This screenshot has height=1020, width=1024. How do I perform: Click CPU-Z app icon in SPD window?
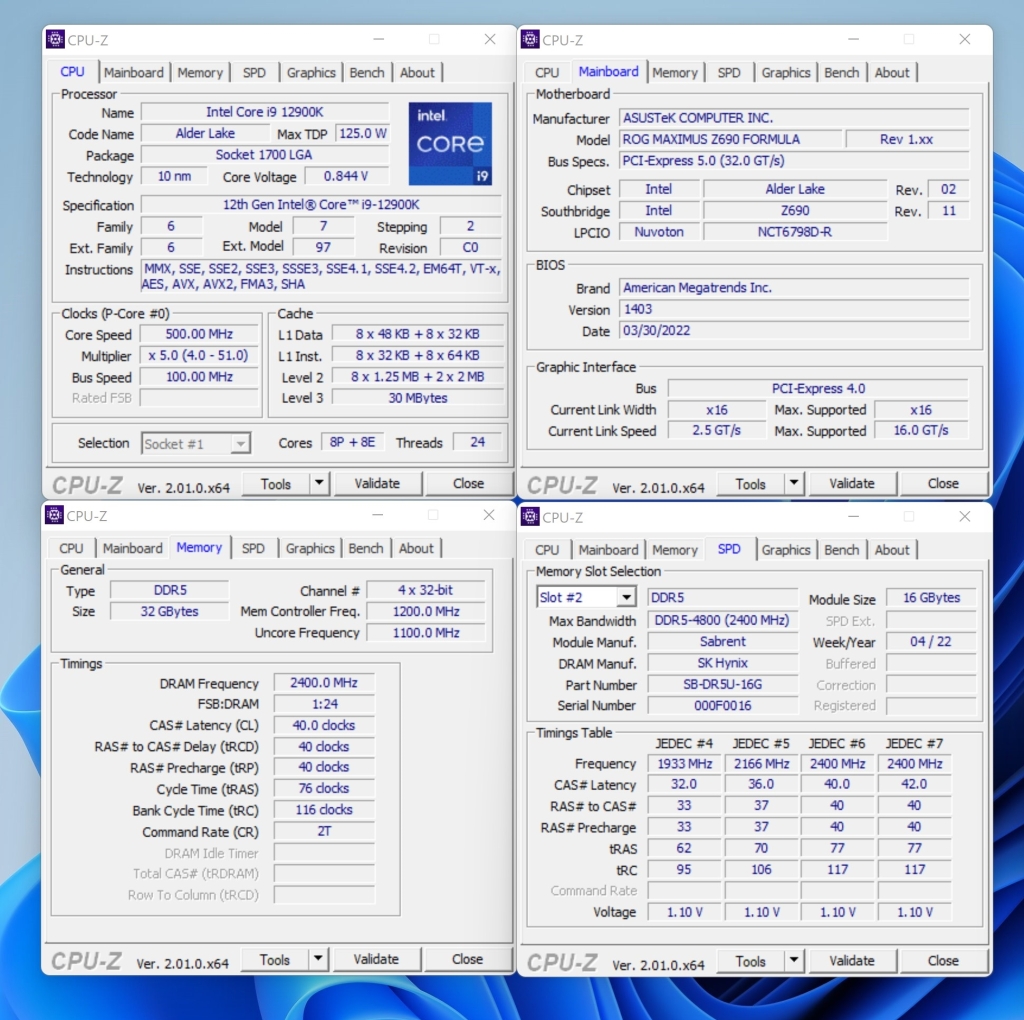point(530,517)
